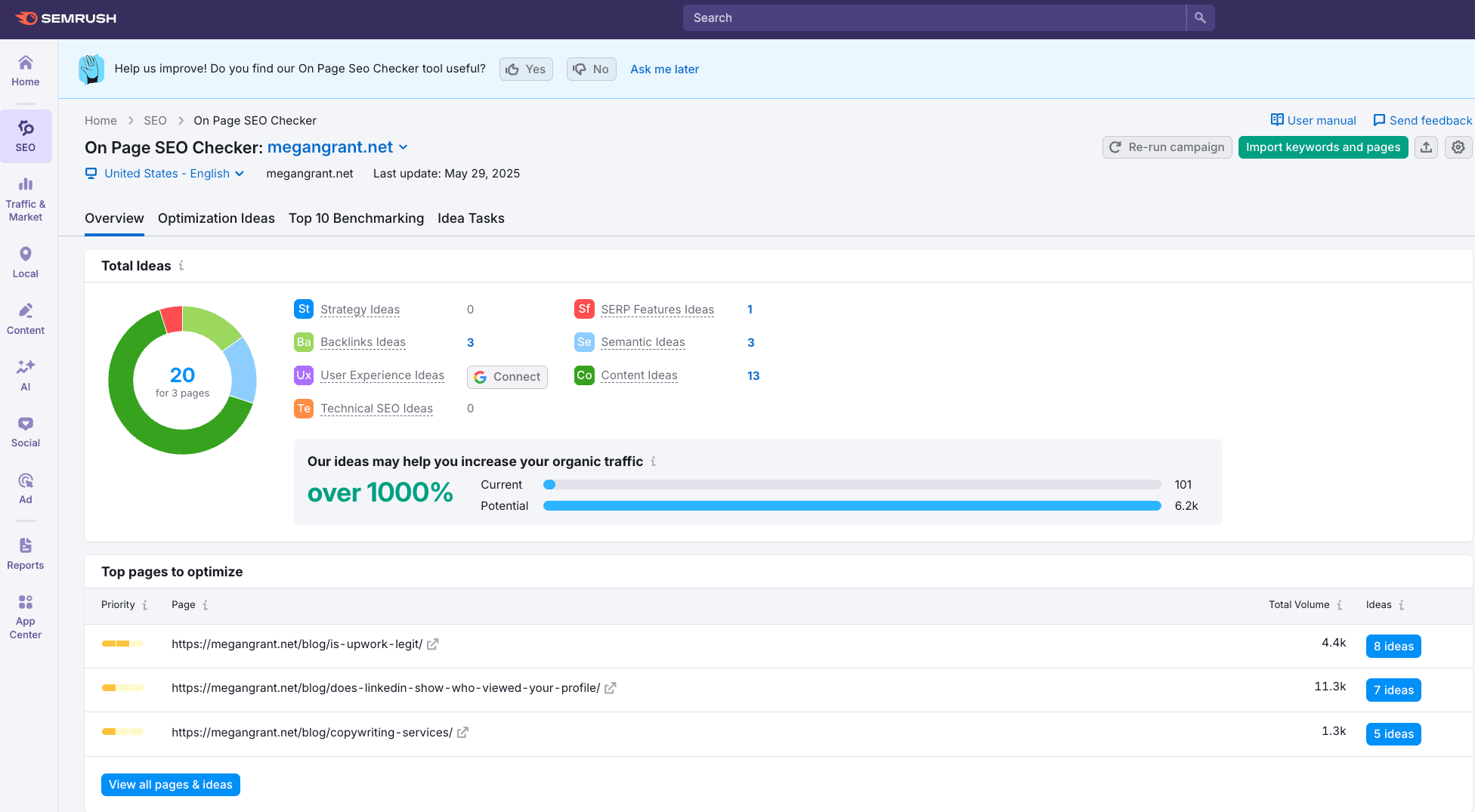Click info icon beside organic traffic heading

[654, 462]
